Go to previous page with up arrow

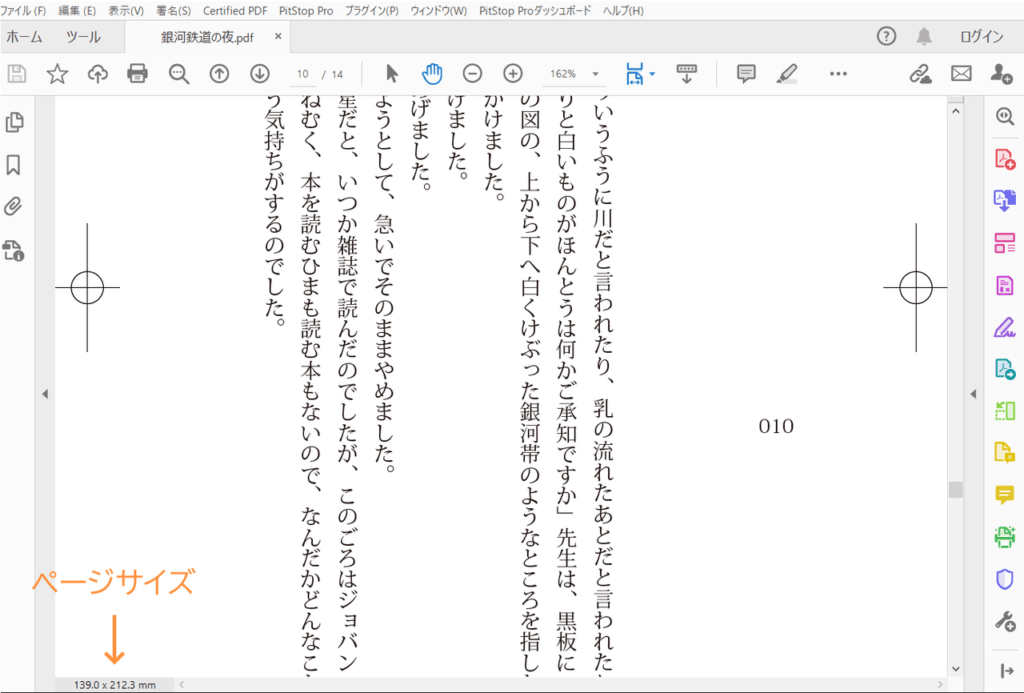click(219, 73)
